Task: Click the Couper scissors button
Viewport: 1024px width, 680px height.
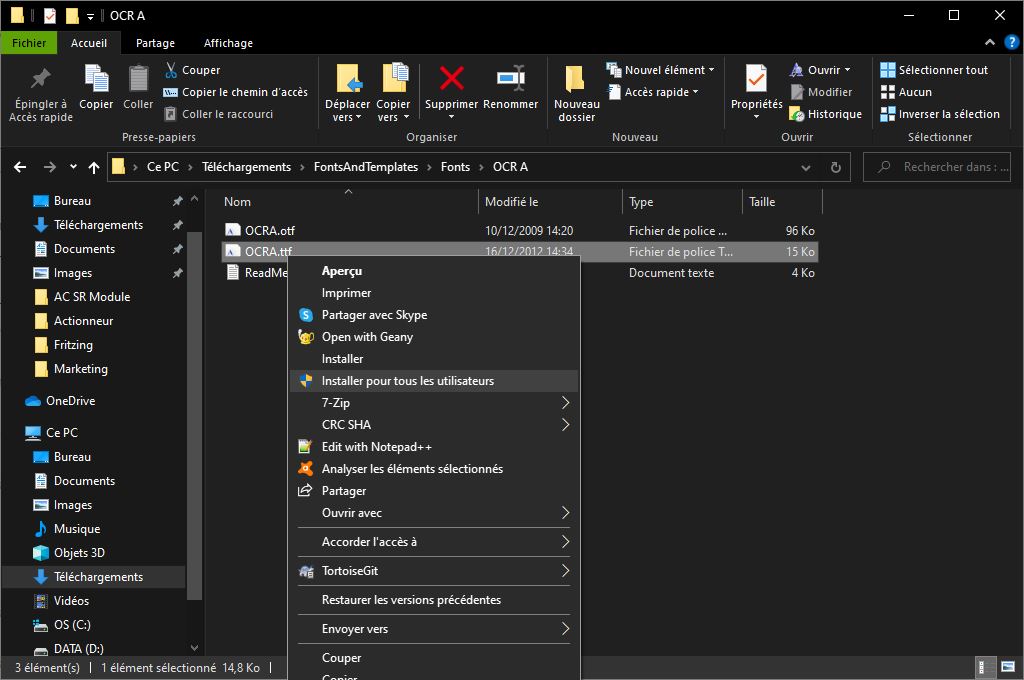Action: coord(193,70)
